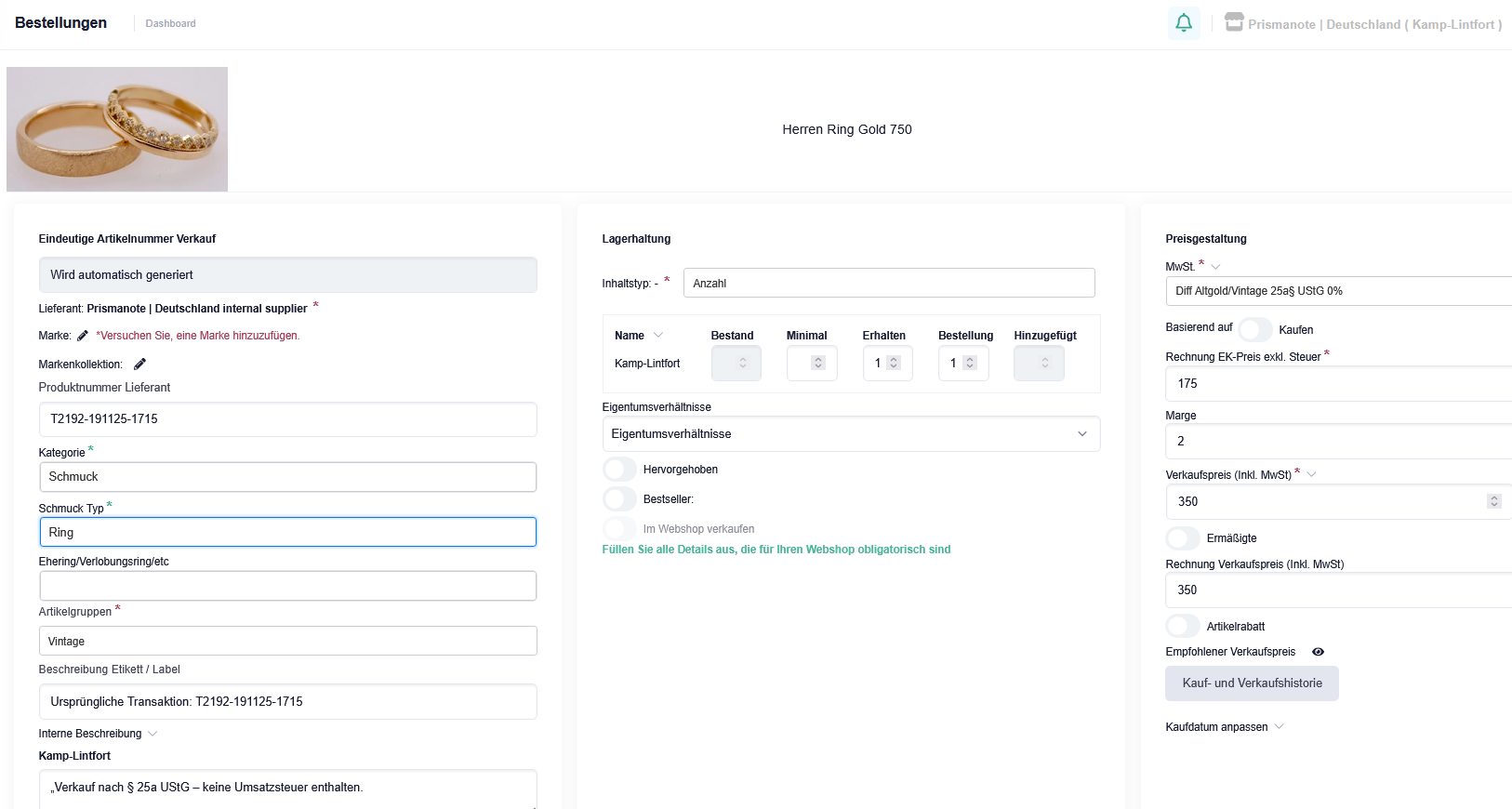Open the Eigentumsverhältnisse dropdown
Screen dimensions: 1512x809
pos(850,434)
